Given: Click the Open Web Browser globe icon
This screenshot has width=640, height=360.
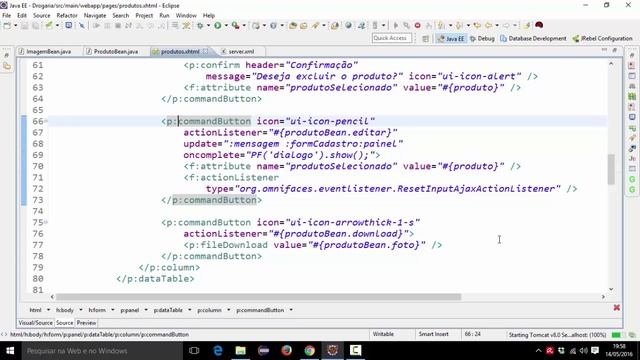Looking at the screenshot, I should [348, 26].
